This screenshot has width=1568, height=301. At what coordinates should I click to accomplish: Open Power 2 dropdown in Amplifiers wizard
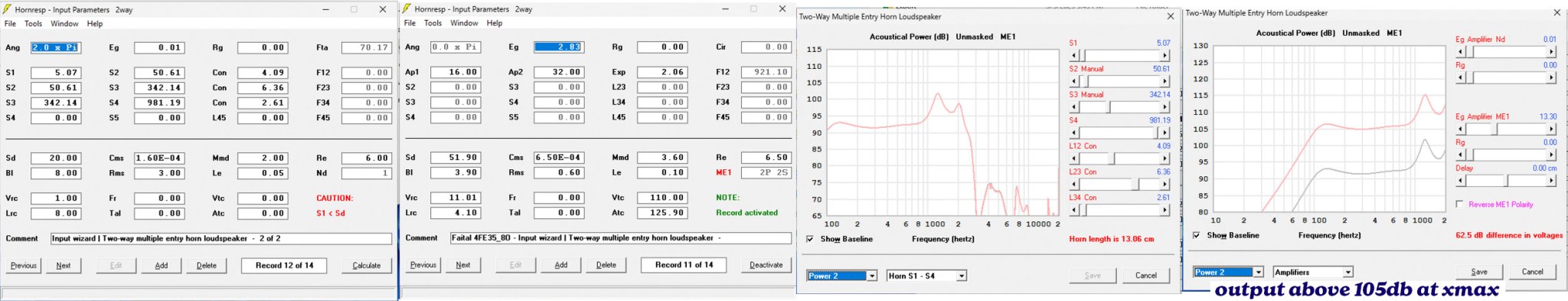coord(1258,272)
